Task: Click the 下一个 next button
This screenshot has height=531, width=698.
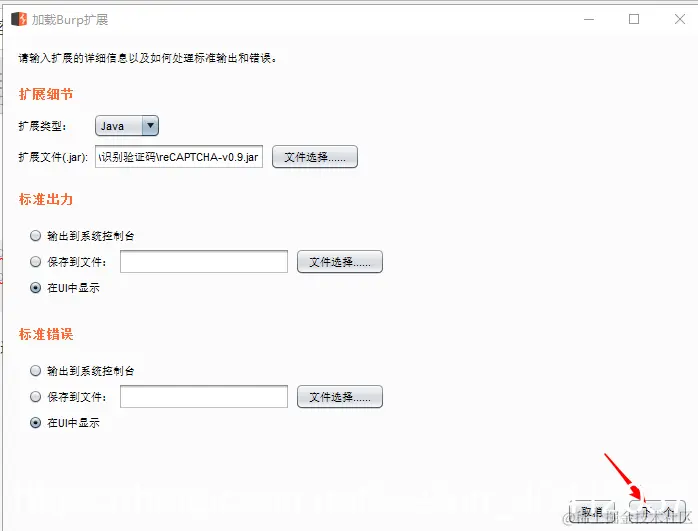Action: click(x=657, y=512)
